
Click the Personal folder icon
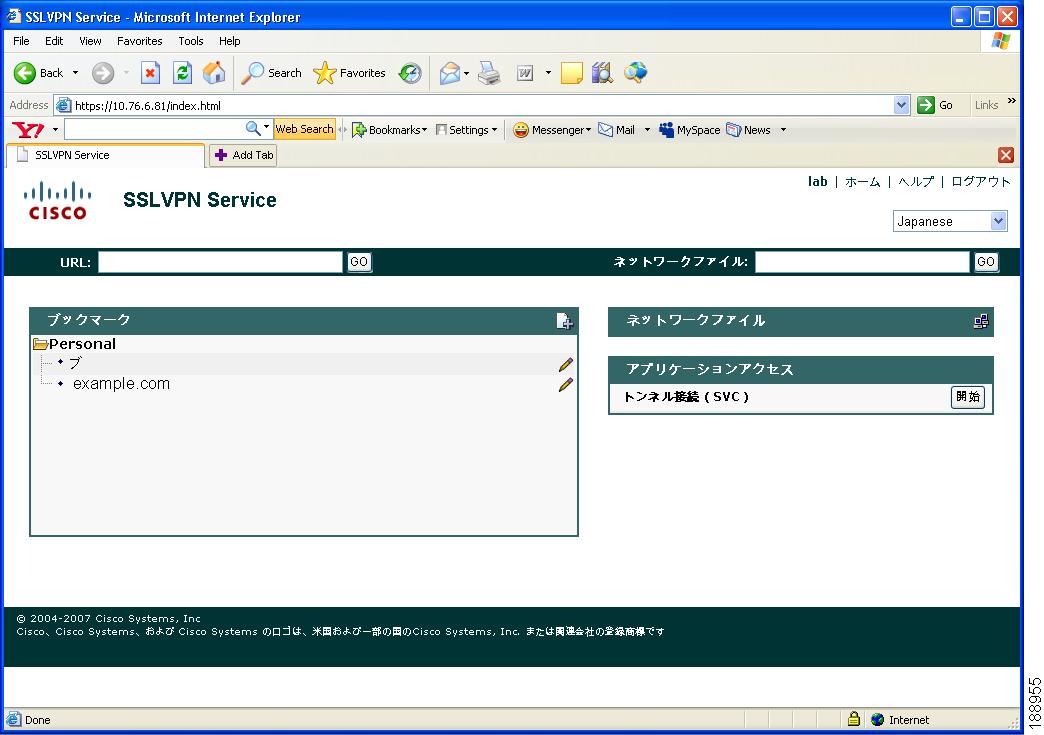(40, 344)
